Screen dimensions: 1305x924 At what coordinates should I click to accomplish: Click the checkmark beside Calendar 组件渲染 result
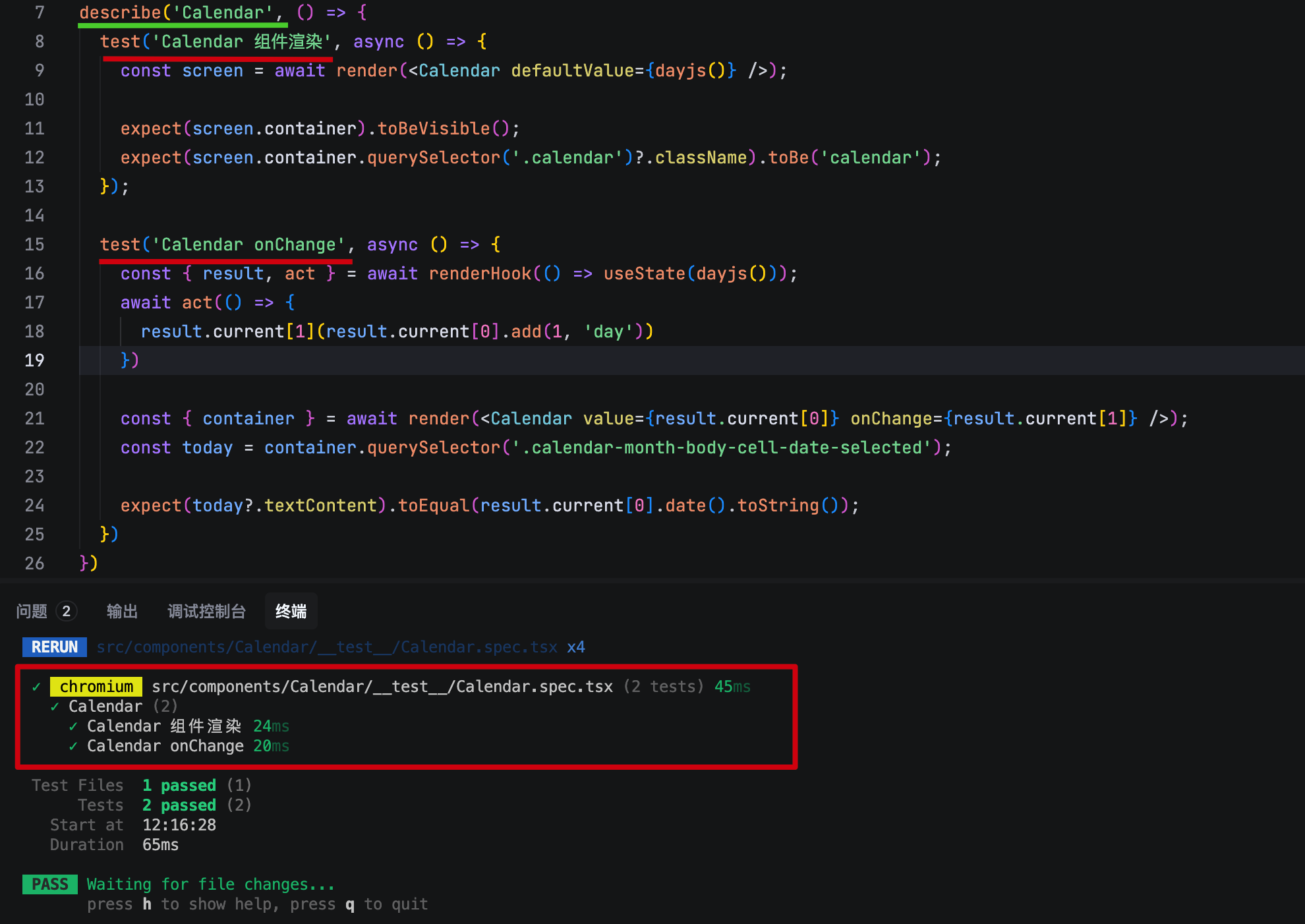73,726
